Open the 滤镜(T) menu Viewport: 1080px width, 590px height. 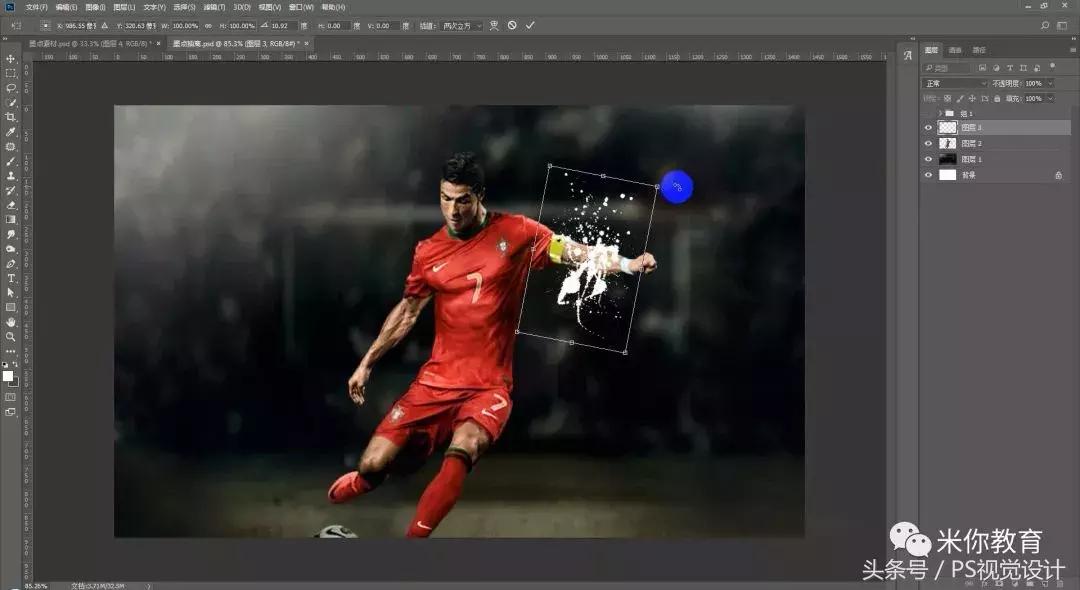pyautogui.click(x=214, y=7)
